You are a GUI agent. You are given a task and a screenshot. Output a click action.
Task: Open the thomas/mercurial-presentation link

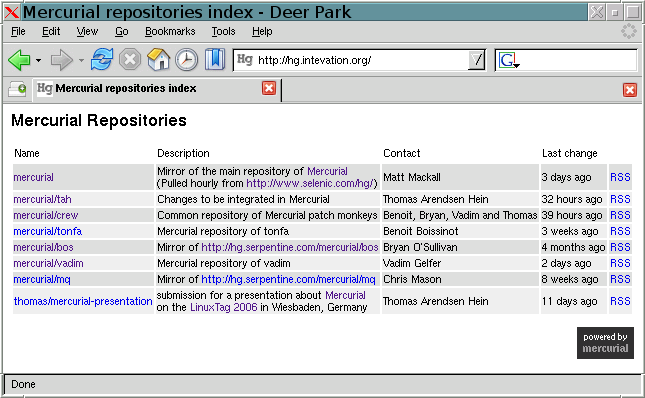coord(83,301)
